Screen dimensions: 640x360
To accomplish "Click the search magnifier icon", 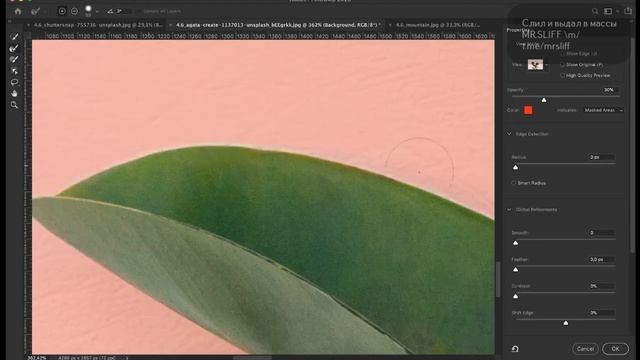I will (595, 11).
